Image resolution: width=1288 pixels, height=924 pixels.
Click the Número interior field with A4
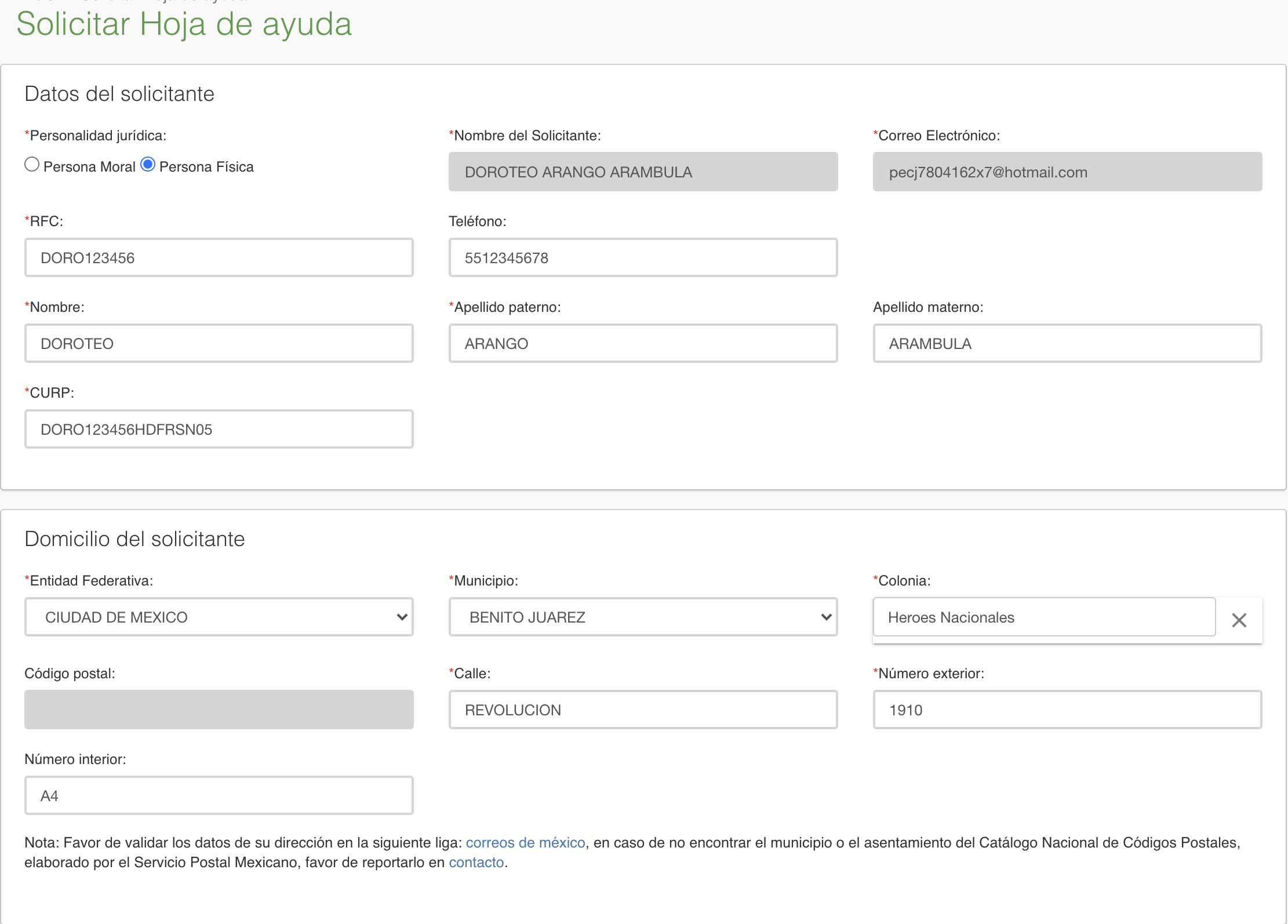point(219,795)
